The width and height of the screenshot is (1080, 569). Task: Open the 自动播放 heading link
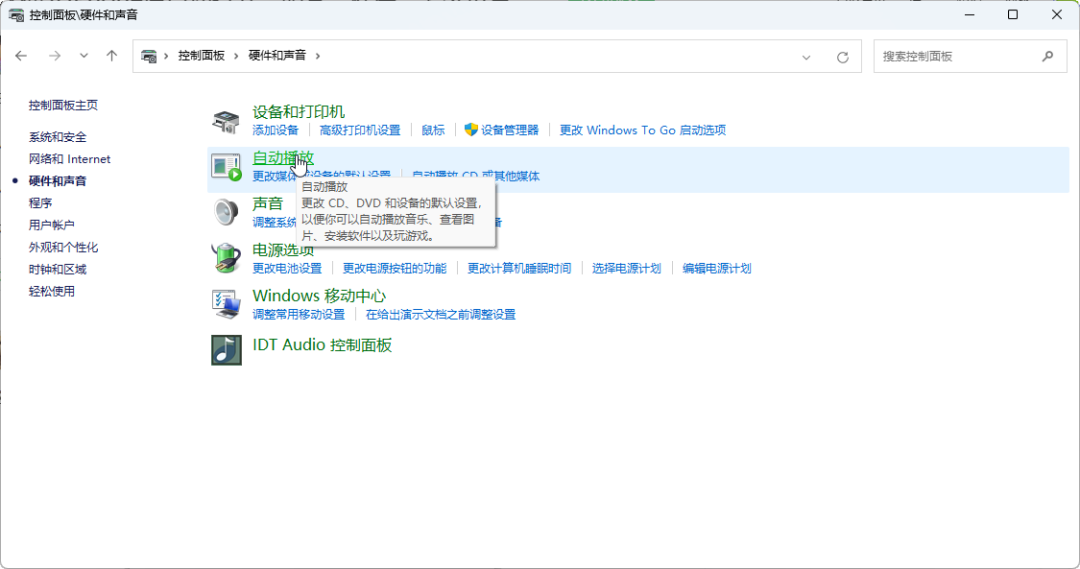[x=283, y=158]
